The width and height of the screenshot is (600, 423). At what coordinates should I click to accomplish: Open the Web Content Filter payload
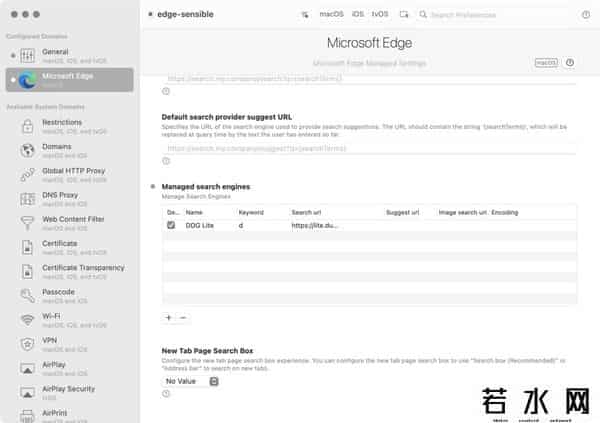tap(70, 223)
